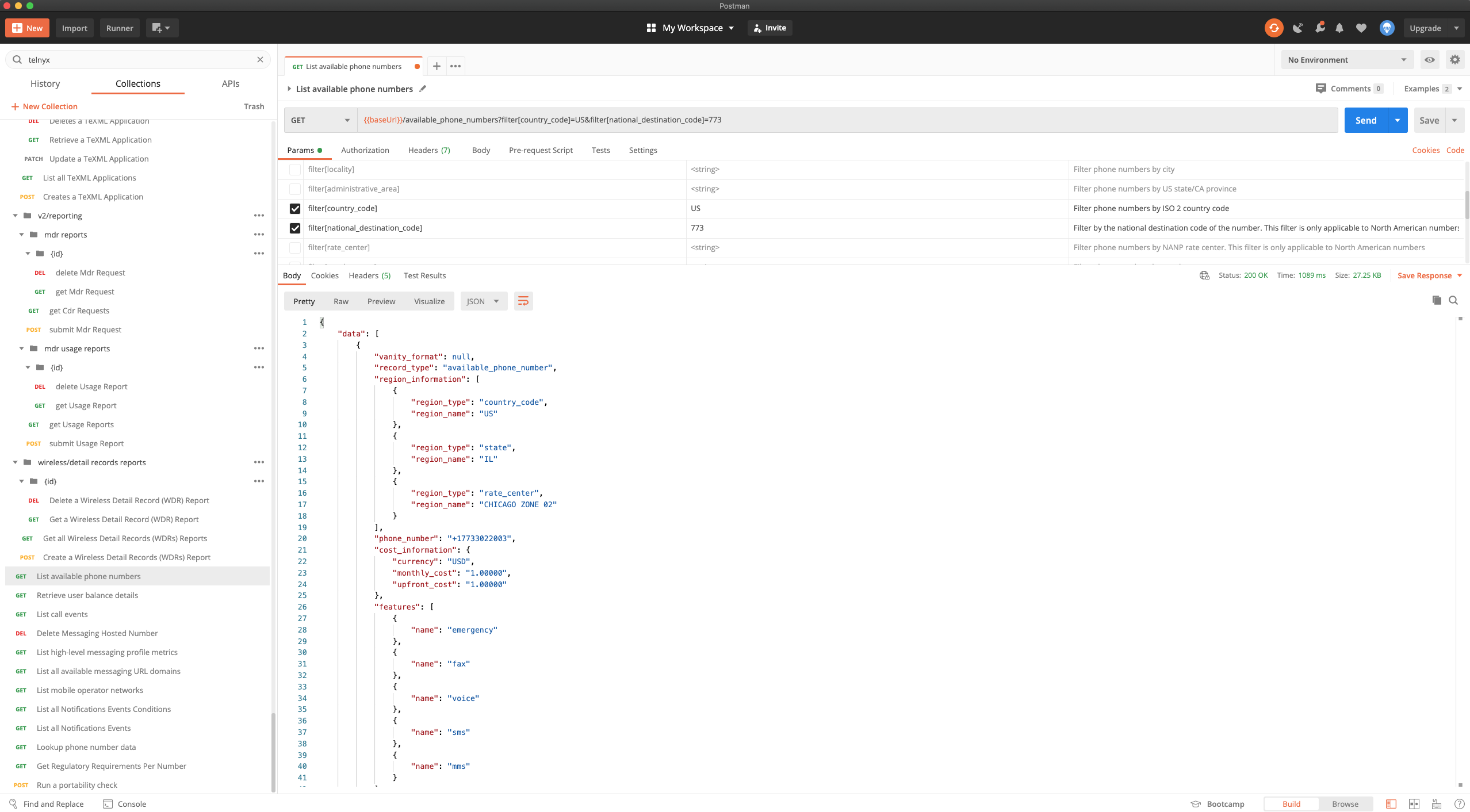The image size is (1470, 812).
Task: Clear the telnyx search field
Action: click(x=260, y=60)
